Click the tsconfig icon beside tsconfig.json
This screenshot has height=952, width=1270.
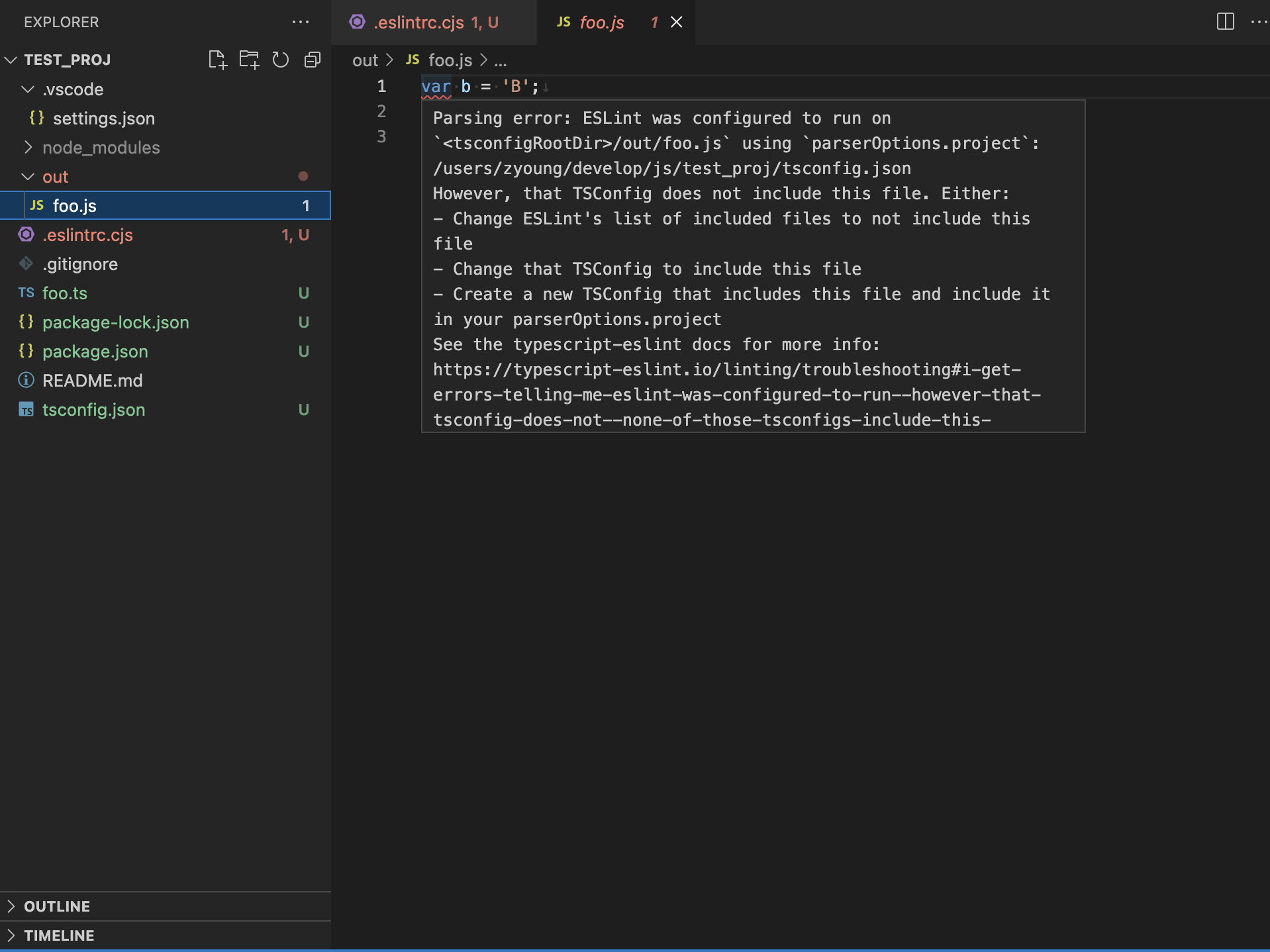click(x=26, y=409)
